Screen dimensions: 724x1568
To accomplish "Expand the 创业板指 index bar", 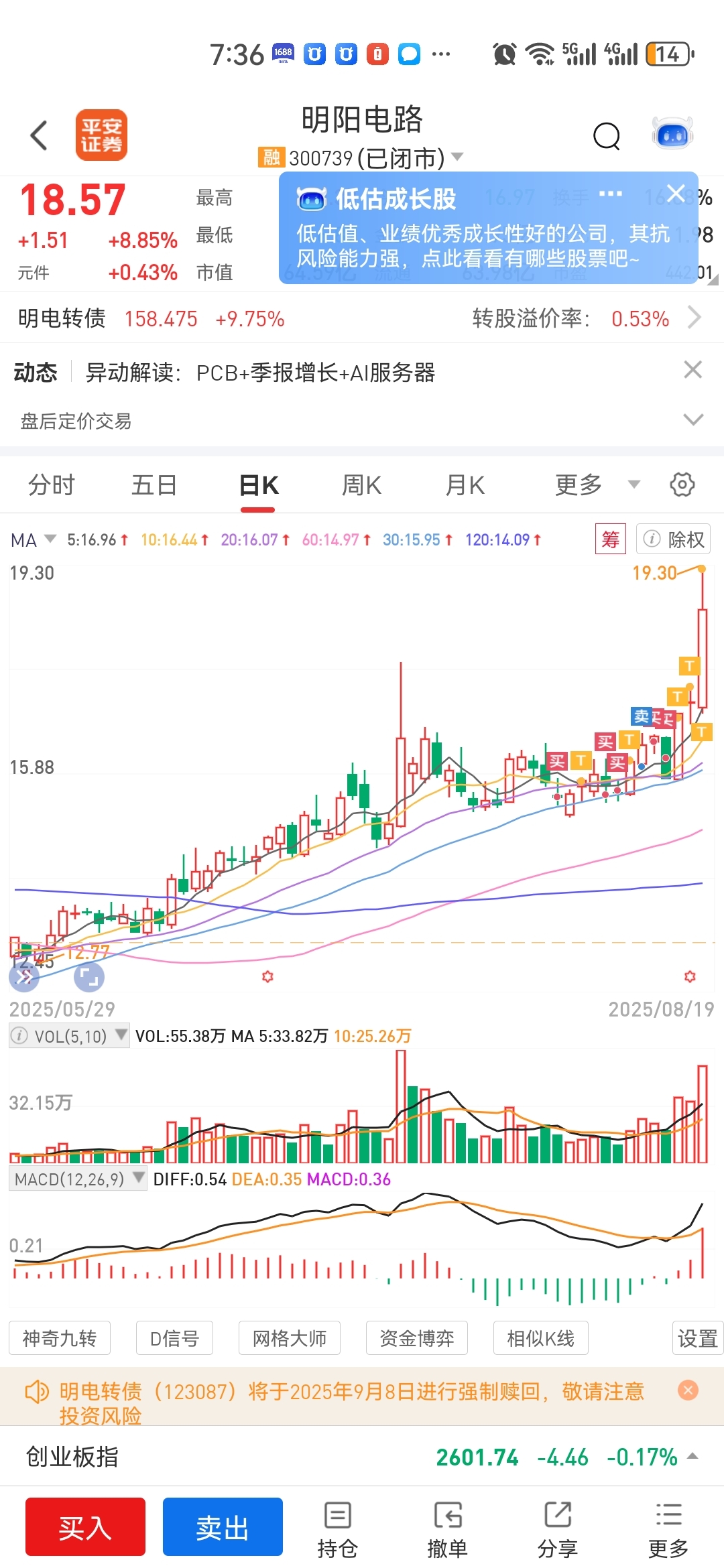I will [693, 1456].
